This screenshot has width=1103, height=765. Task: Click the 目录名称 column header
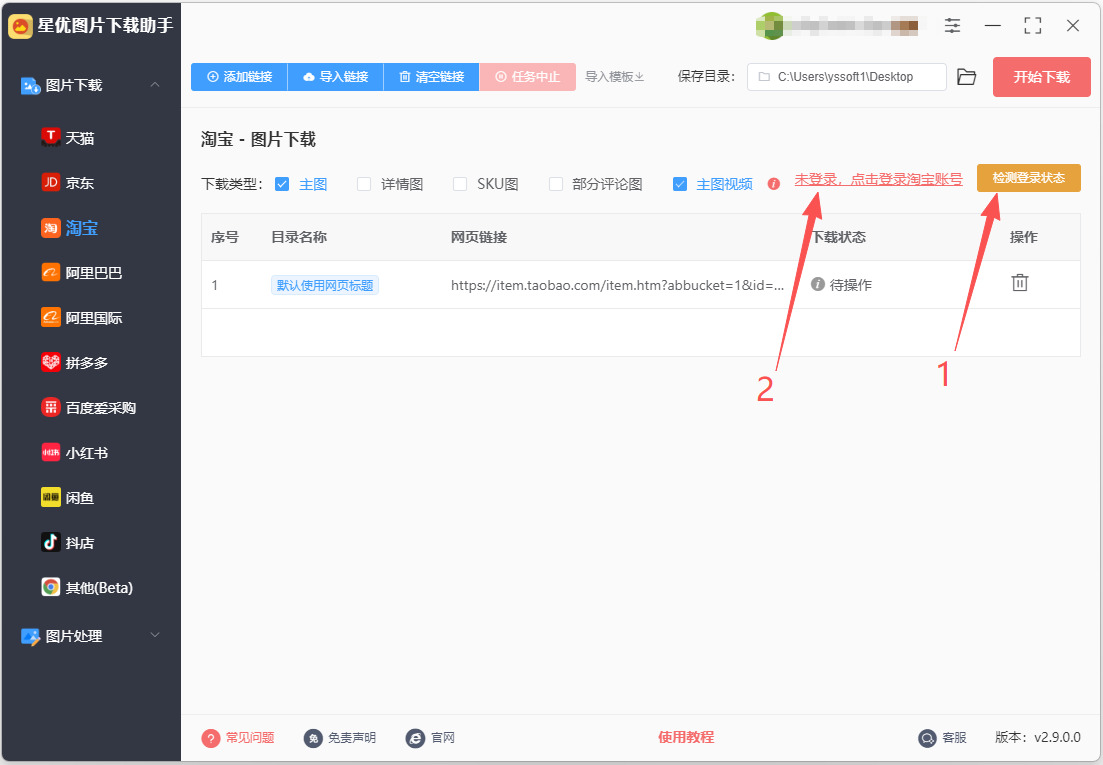coord(299,237)
